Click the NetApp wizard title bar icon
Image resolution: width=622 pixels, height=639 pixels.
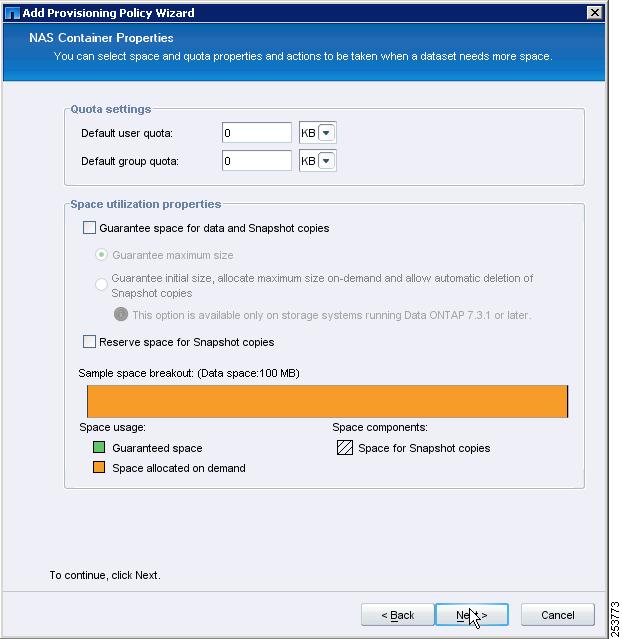tap(12, 13)
